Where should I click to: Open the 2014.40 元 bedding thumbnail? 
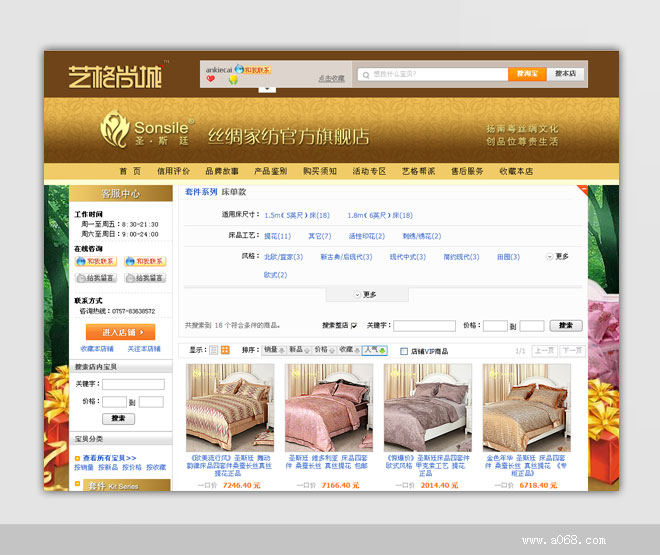pyautogui.click(x=428, y=408)
